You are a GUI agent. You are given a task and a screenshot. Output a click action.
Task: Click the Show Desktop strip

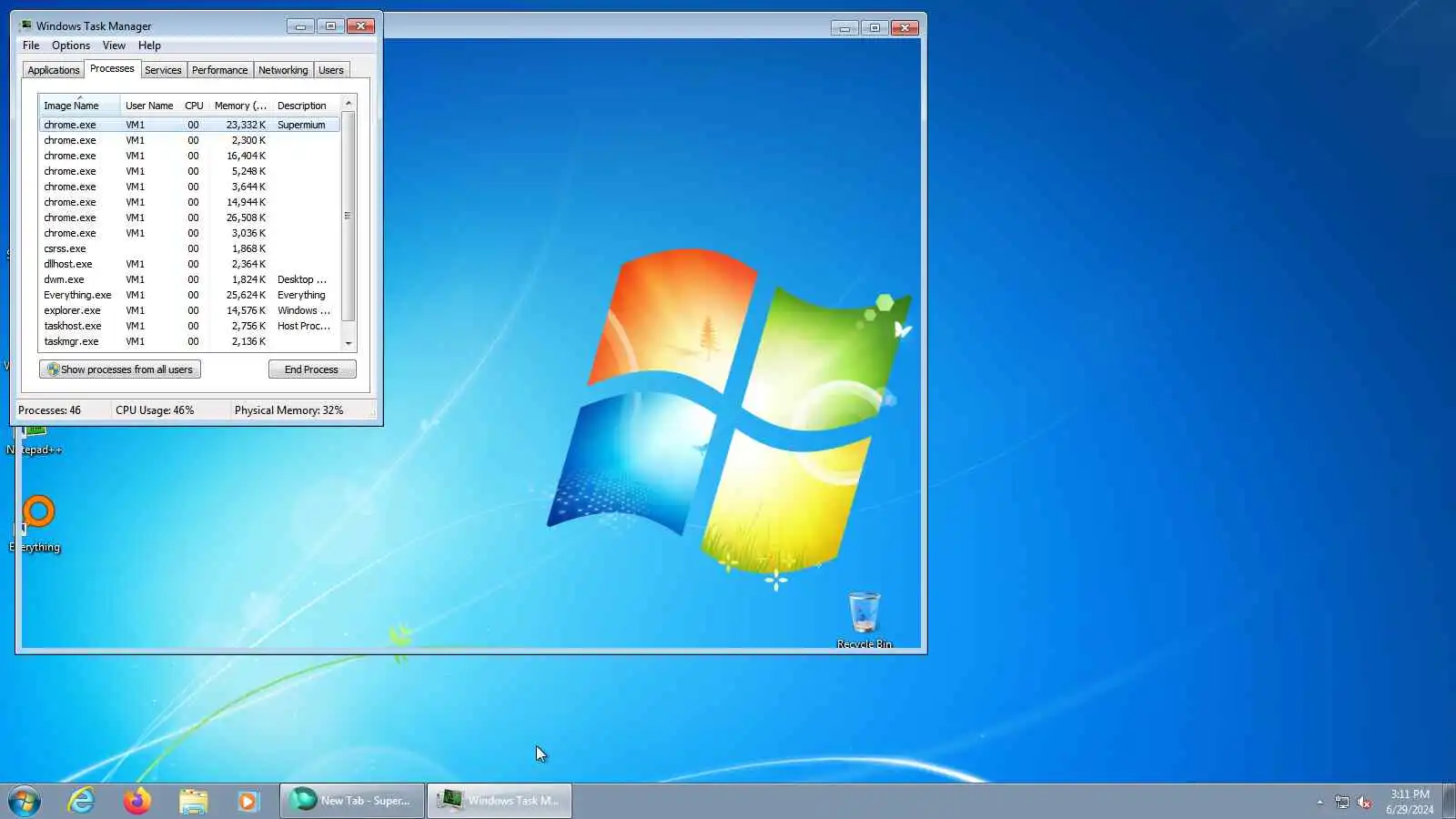coord(1449,801)
